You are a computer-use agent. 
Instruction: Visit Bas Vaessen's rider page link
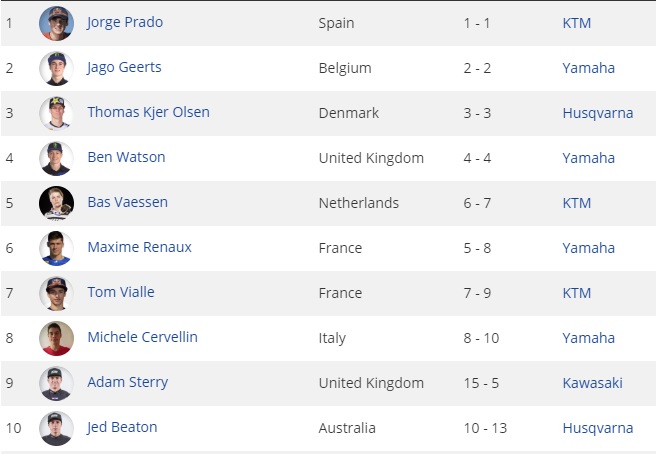127,202
